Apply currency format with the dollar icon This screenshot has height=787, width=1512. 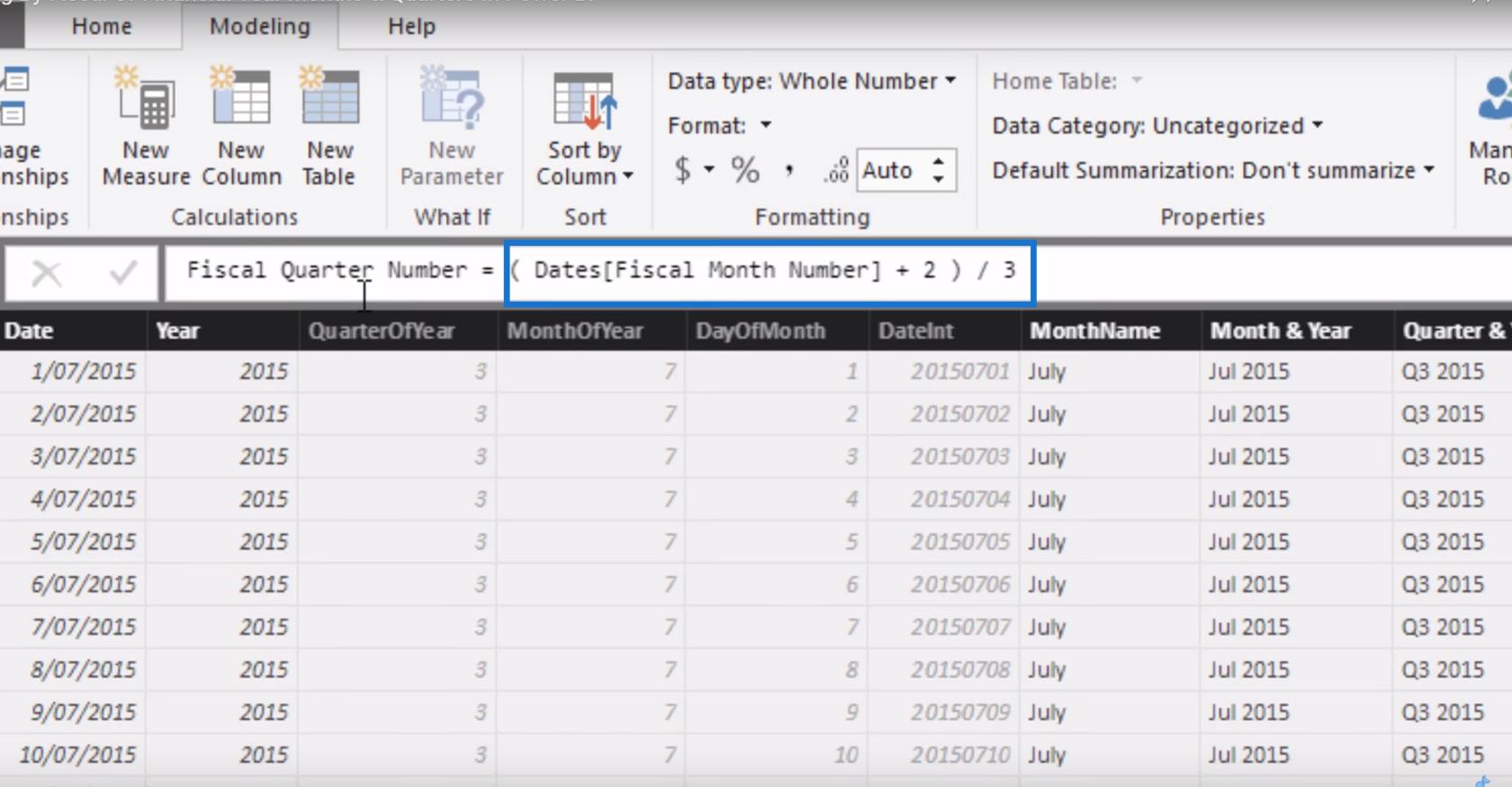click(x=683, y=169)
